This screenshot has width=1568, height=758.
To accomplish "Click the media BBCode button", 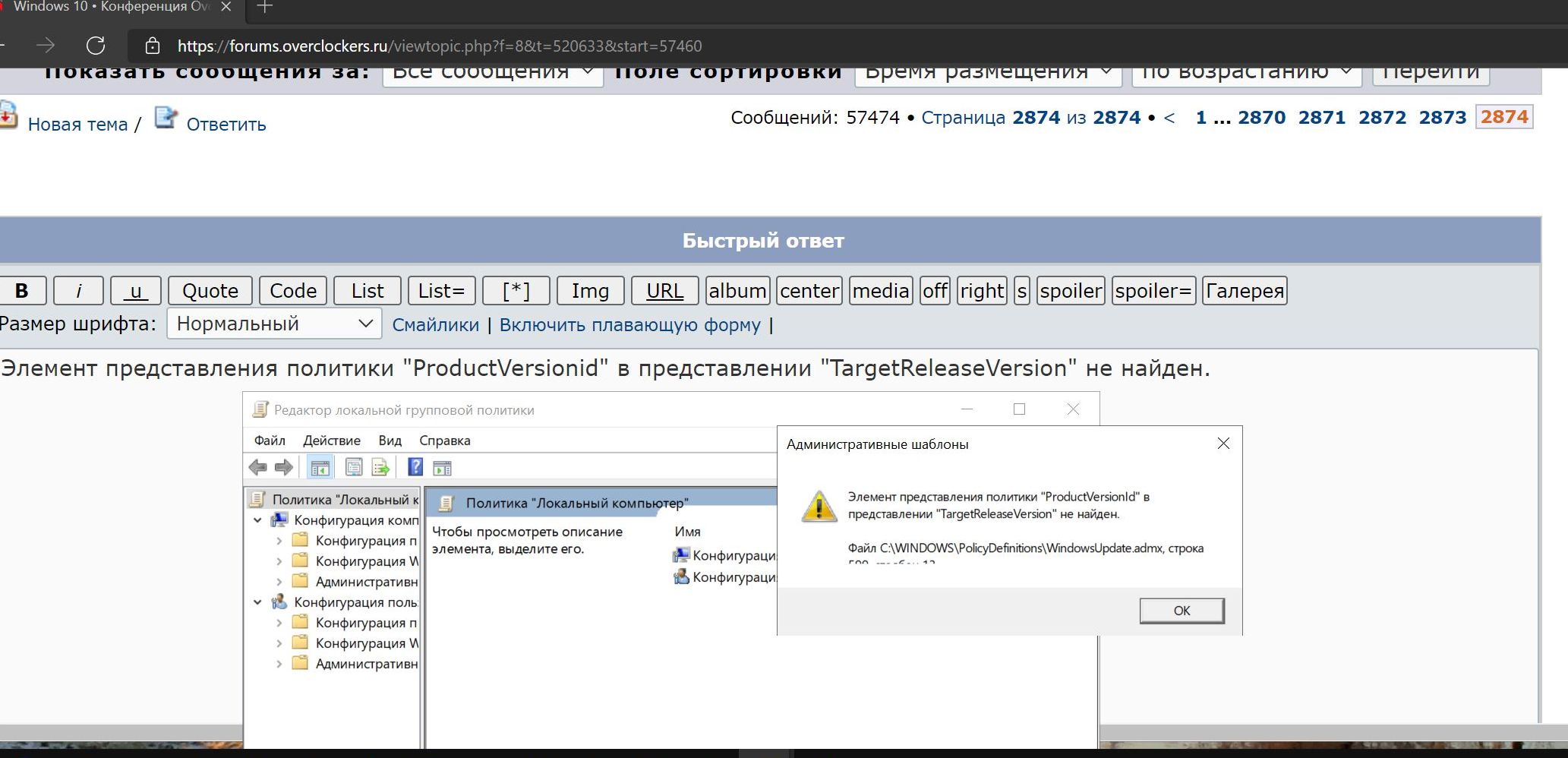I will [881, 291].
